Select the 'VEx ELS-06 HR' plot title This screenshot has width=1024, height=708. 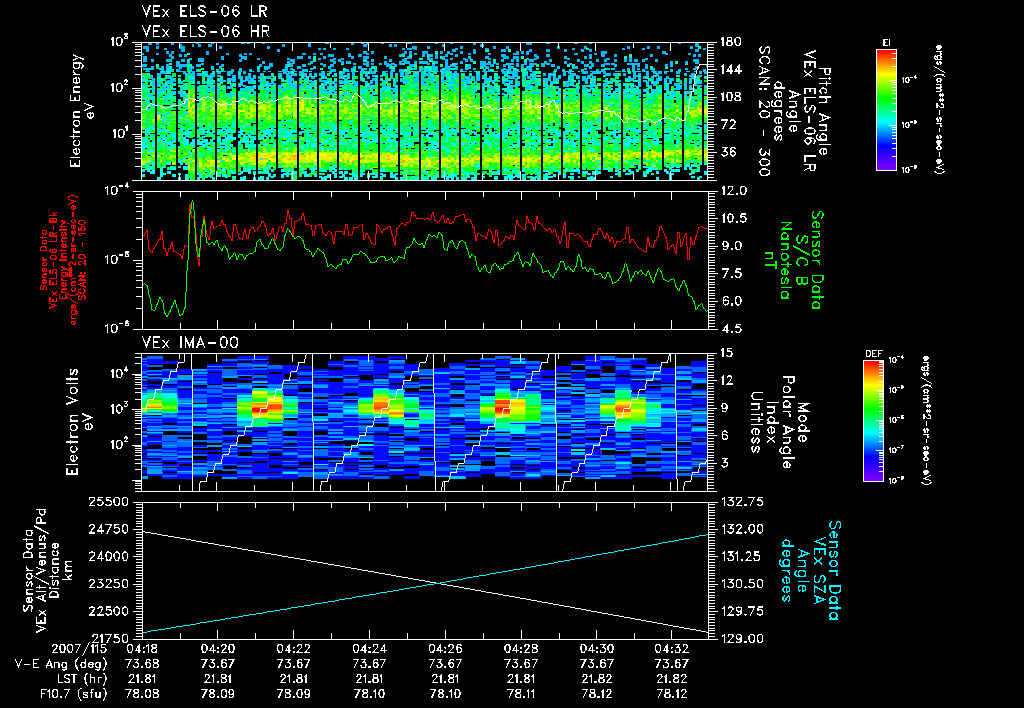coord(205,31)
